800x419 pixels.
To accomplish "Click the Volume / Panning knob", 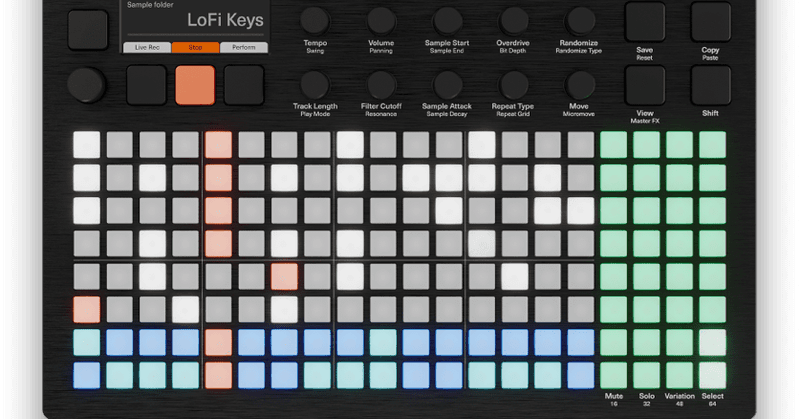I will (x=381, y=21).
